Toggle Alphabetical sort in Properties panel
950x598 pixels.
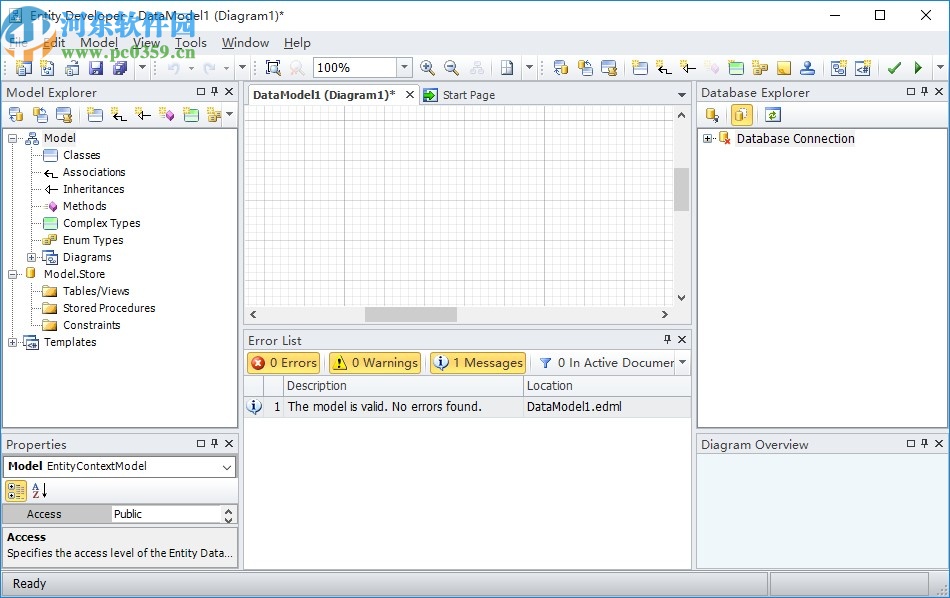coord(39,491)
